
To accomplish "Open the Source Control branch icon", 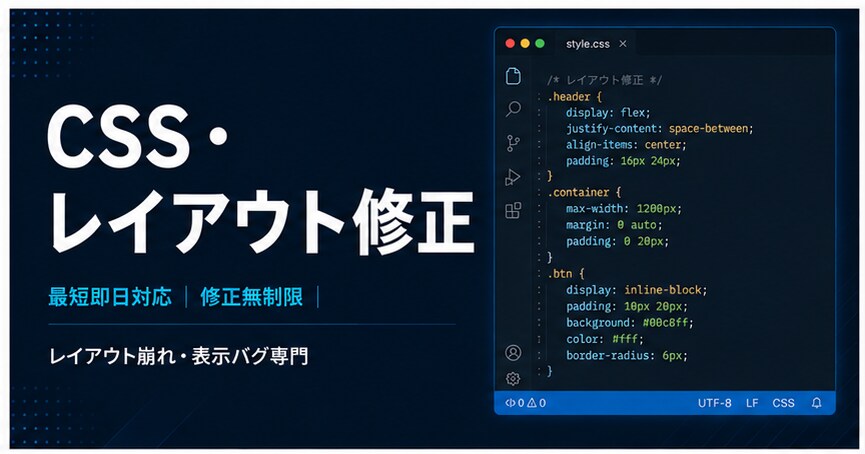I will coord(513,143).
